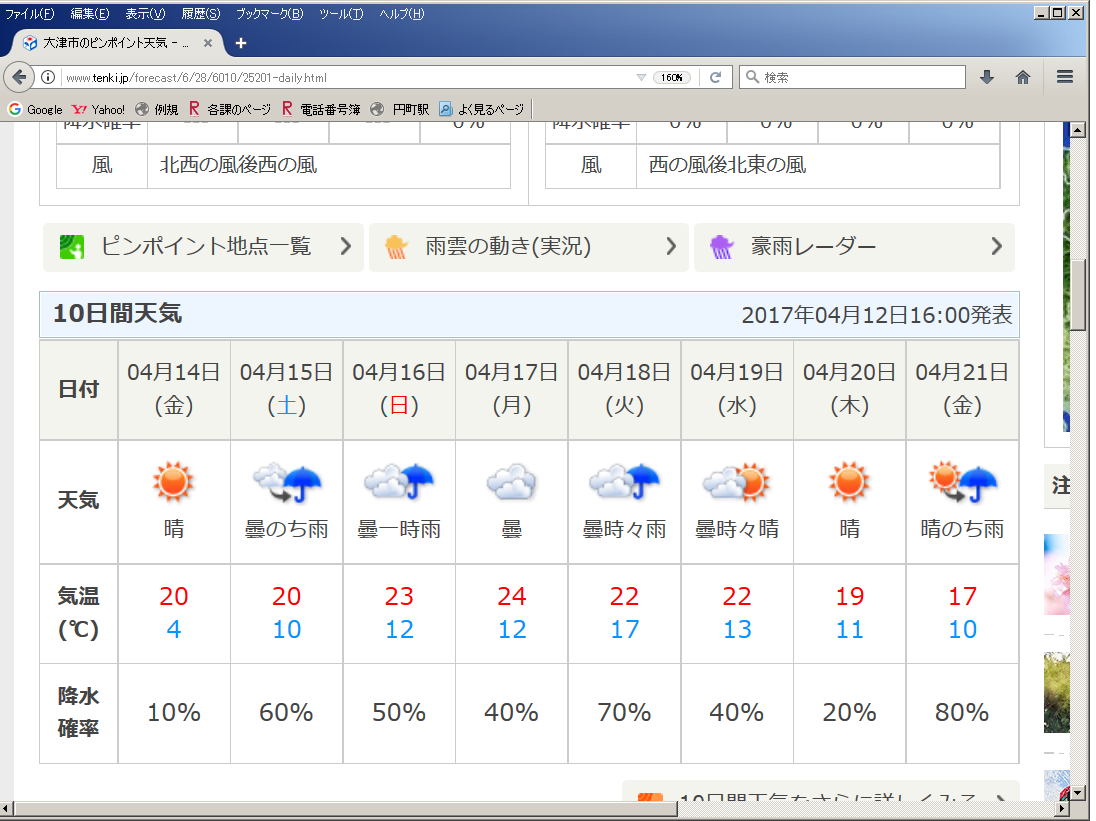Click the vertical scrollbar thumb
Image resolution: width=1096 pixels, height=821 pixels.
1077,294
